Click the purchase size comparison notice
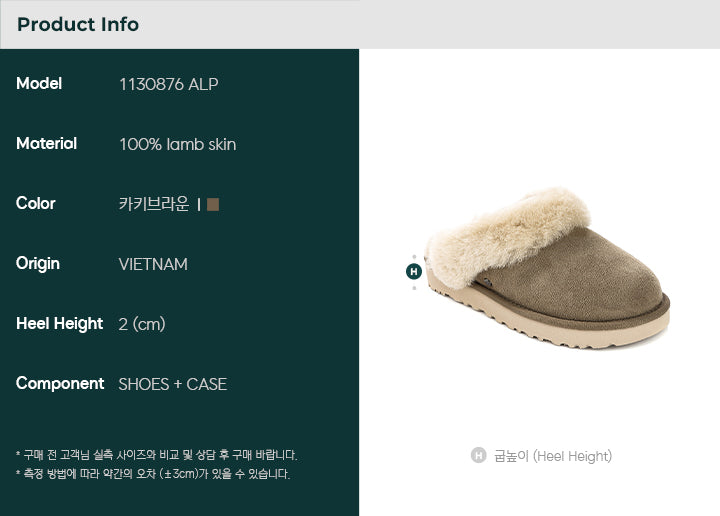Viewport: 720px width, 516px height. point(157,455)
